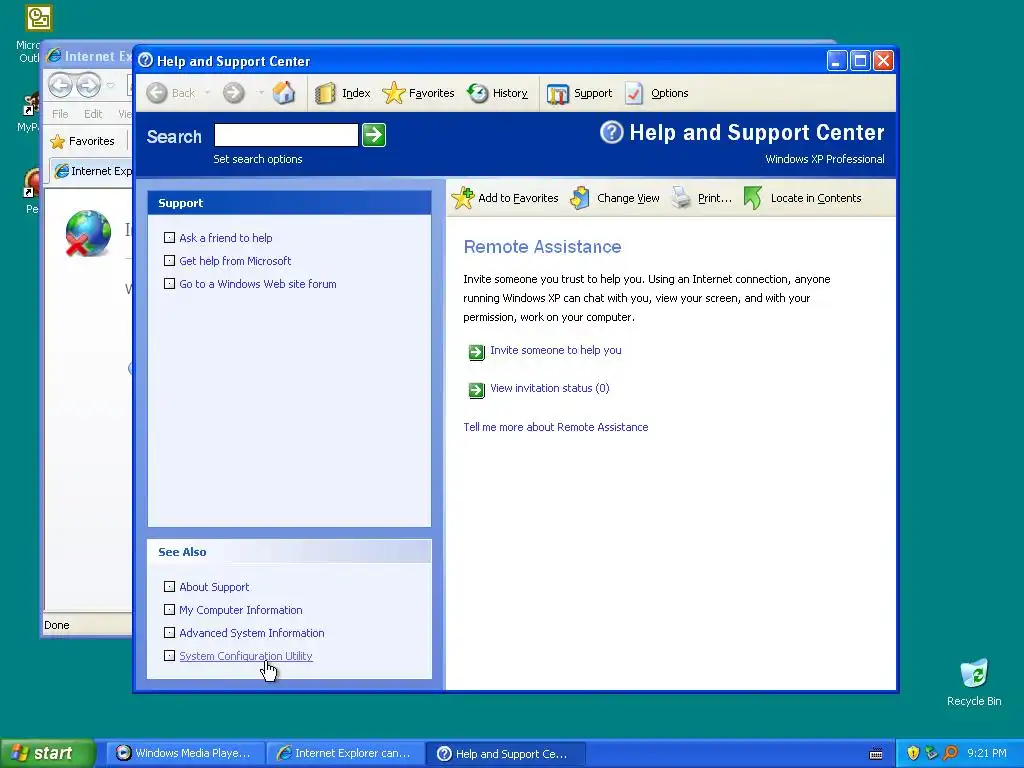Click the Support toolbar icon

(x=558, y=93)
